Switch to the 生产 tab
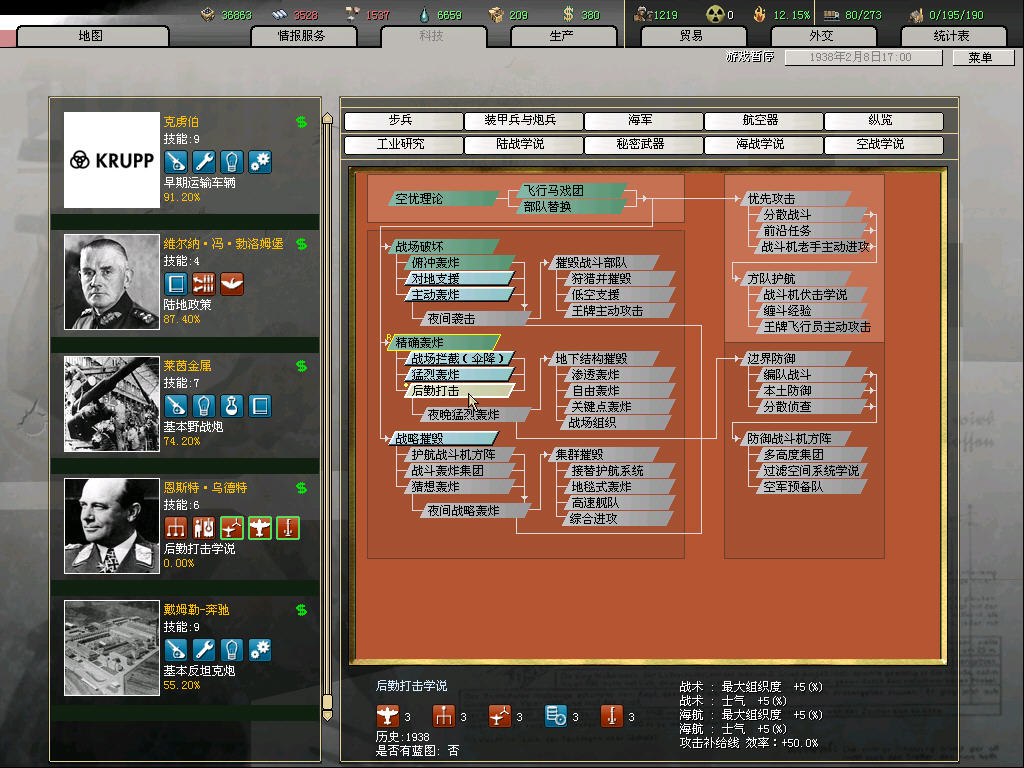The width and height of the screenshot is (1024, 768). coord(561,36)
